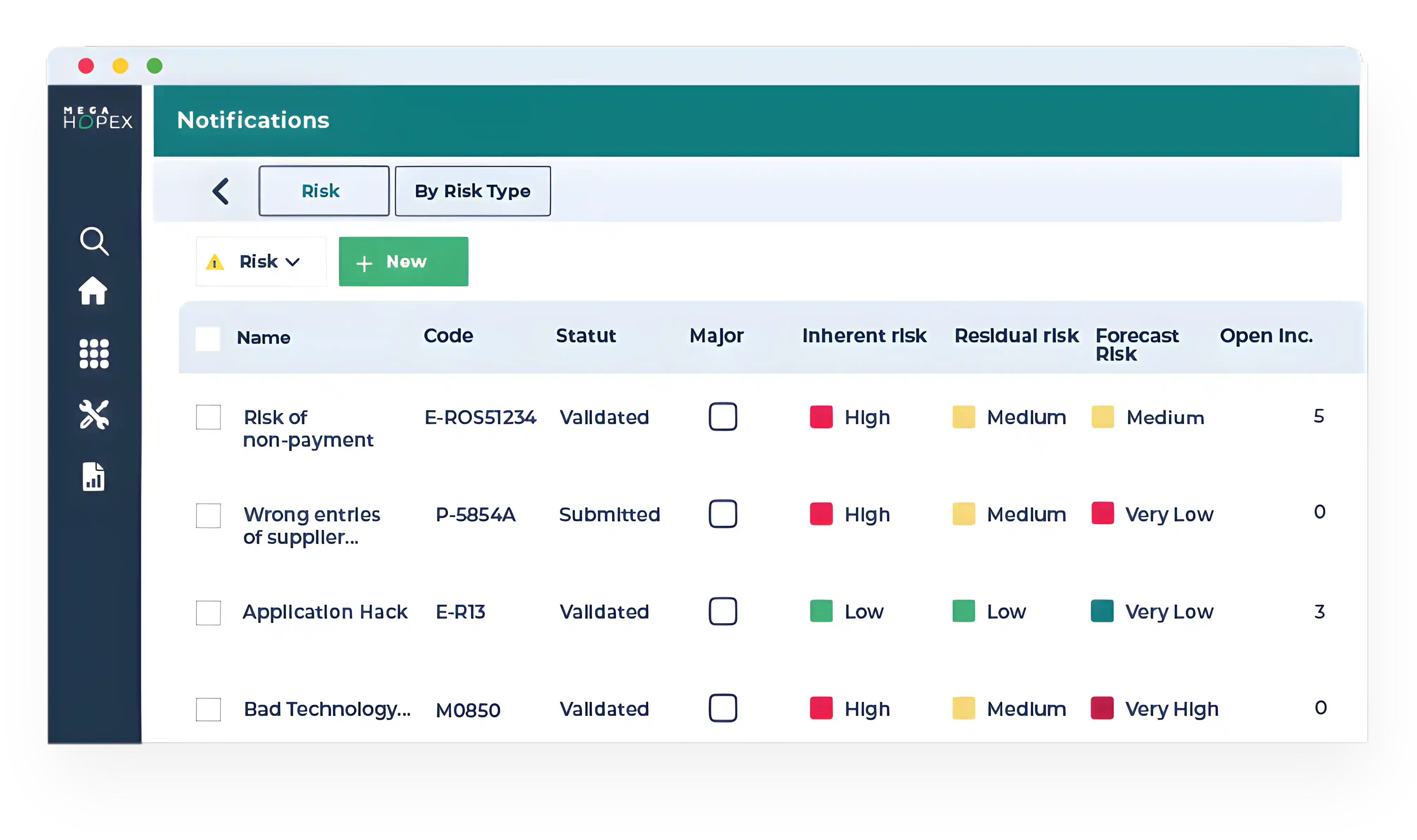
Task: Click code E-R13
Action: click(x=460, y=612)
